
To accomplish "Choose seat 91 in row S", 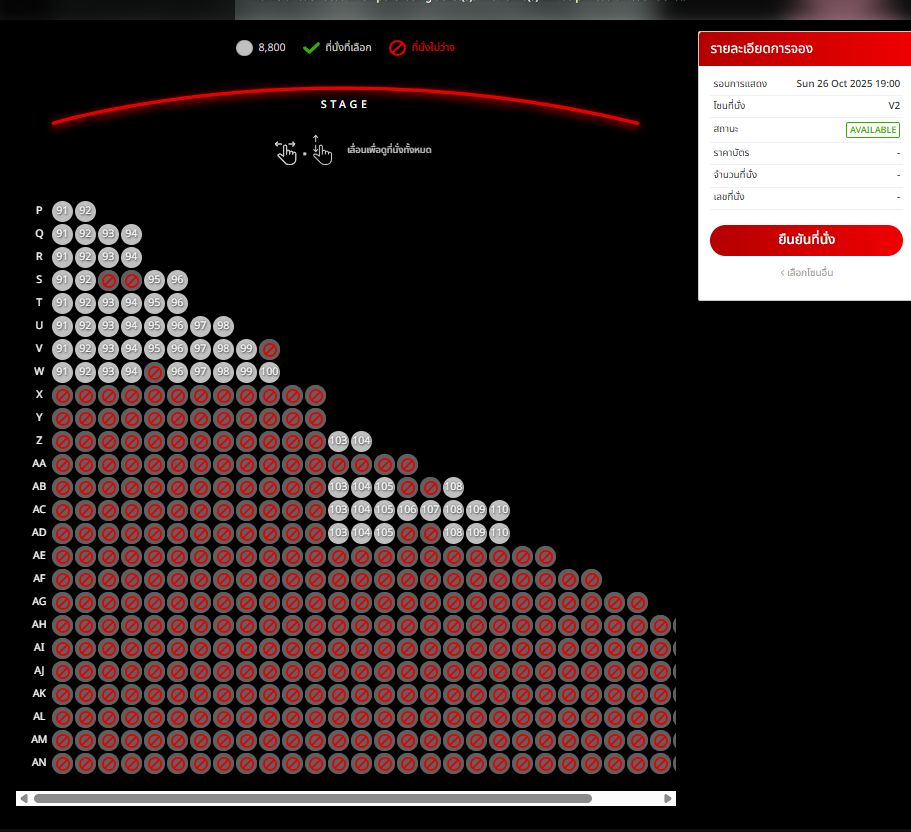I will (62, 280).
